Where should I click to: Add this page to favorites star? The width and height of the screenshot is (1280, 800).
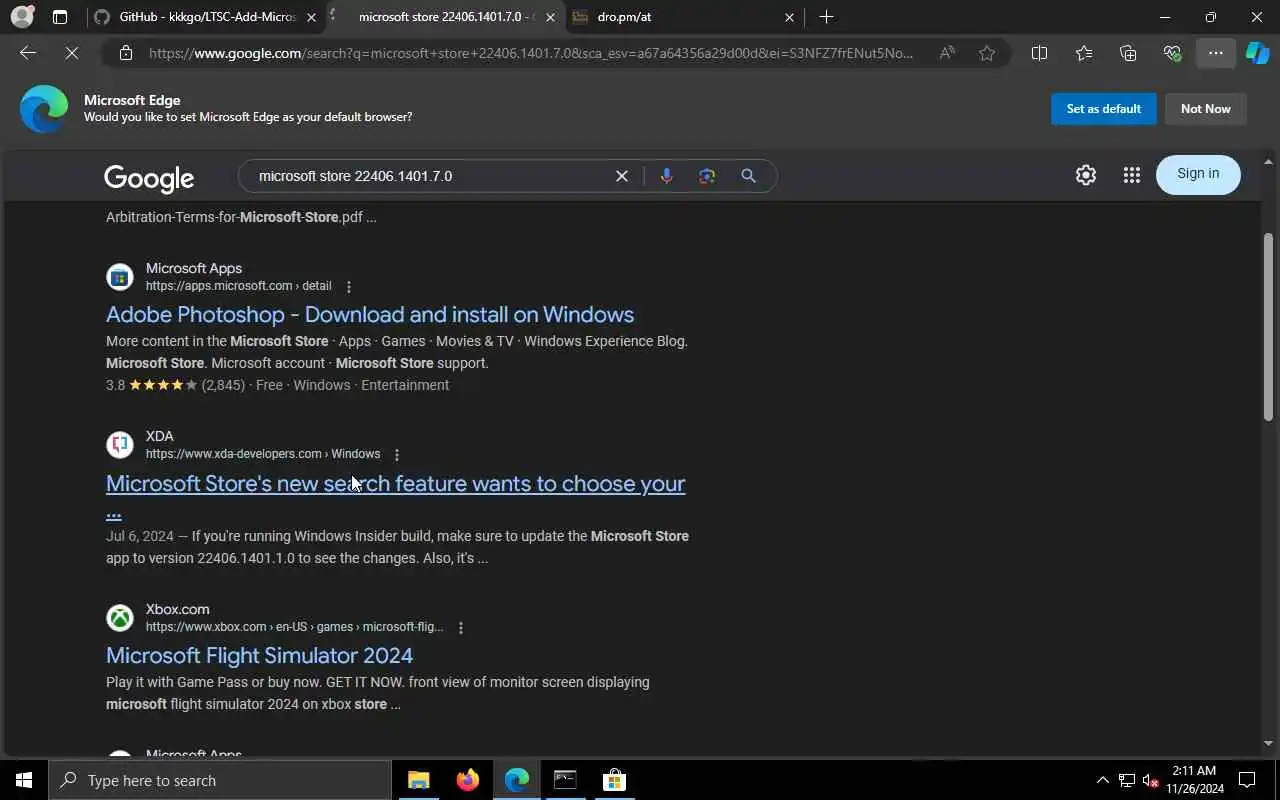[x=987, y=53]
